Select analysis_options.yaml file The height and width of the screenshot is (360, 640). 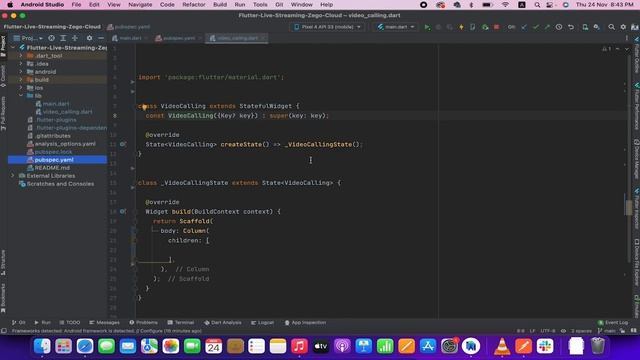click(65, 144)
